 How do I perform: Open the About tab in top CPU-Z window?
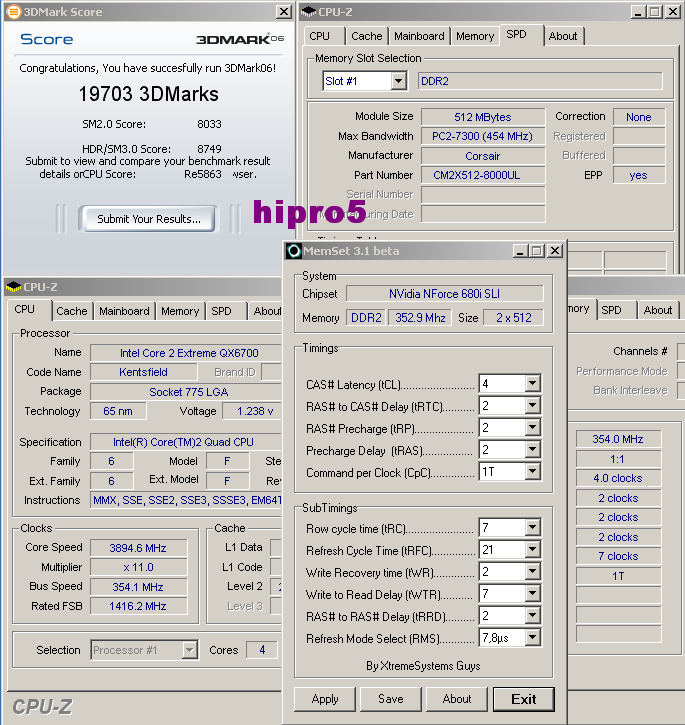point(563,36)
